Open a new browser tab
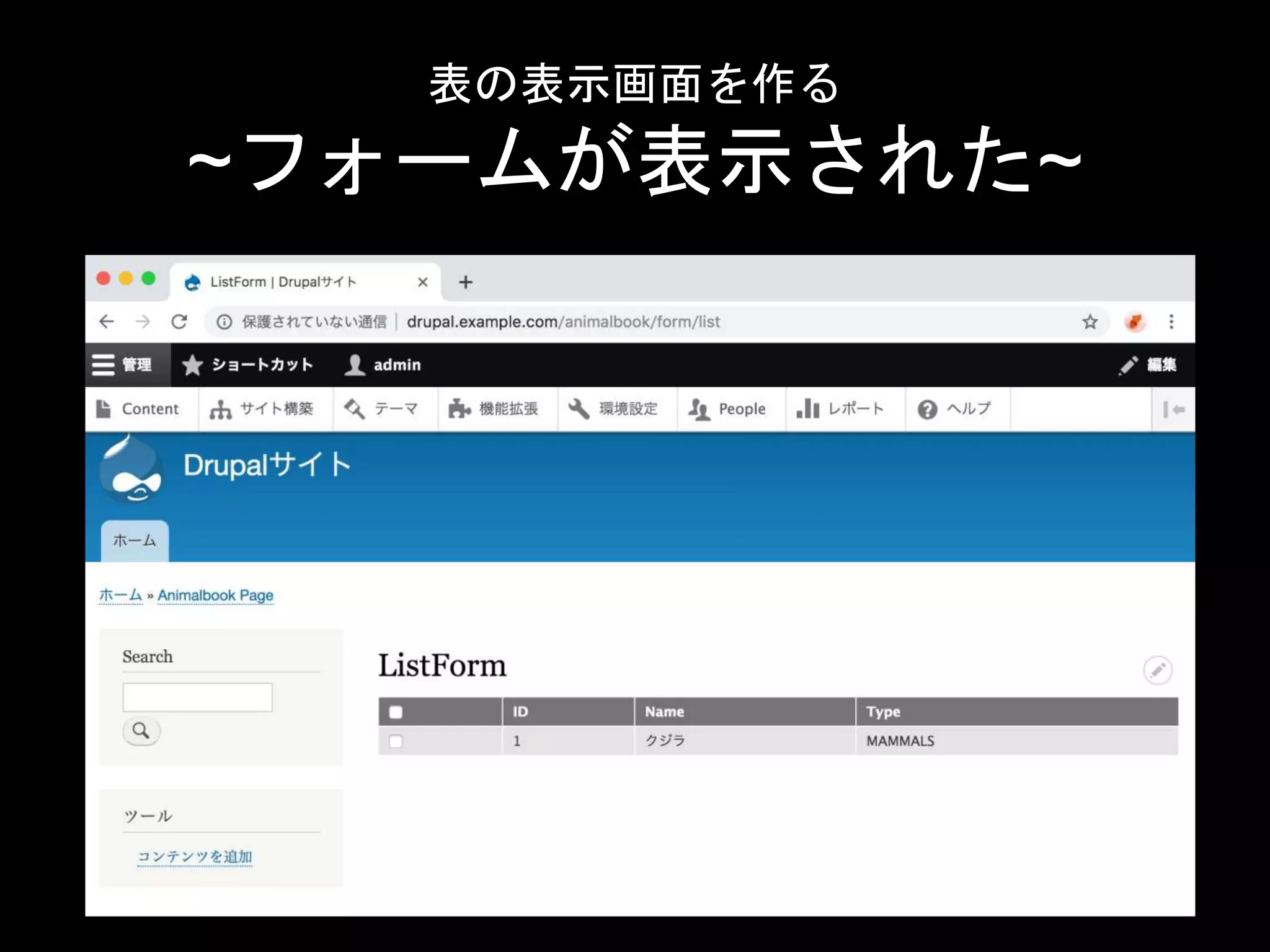The height and width of the screenshot is (952, 1270). pos(465,282)
